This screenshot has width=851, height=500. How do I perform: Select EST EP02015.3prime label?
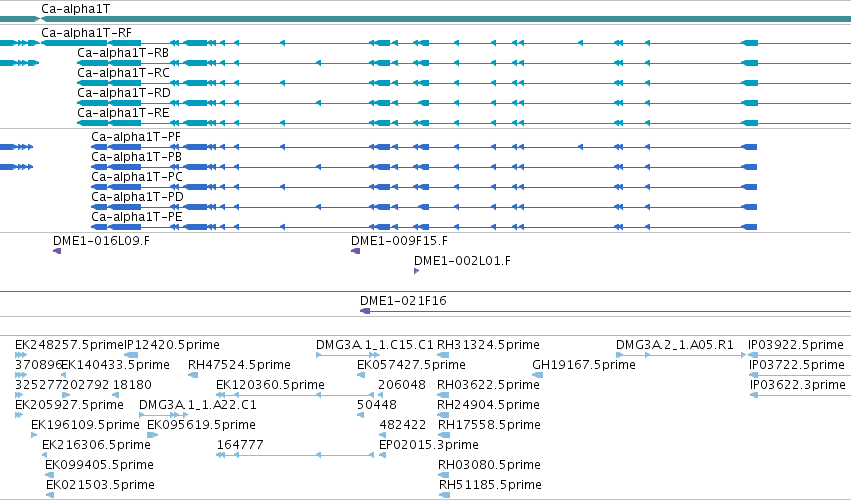[429, 445]
